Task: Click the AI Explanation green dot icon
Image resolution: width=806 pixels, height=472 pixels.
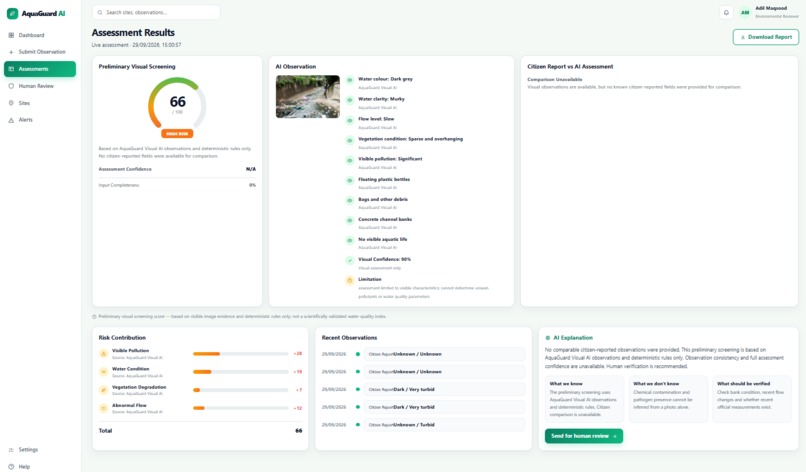Action: point(547,338)
